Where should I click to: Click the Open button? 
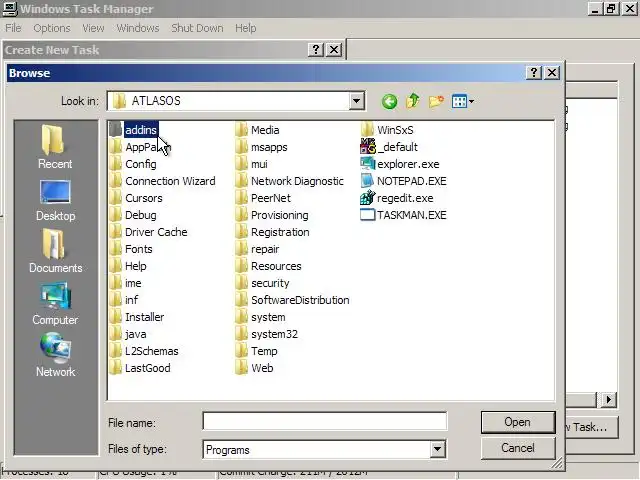point(518,422)
